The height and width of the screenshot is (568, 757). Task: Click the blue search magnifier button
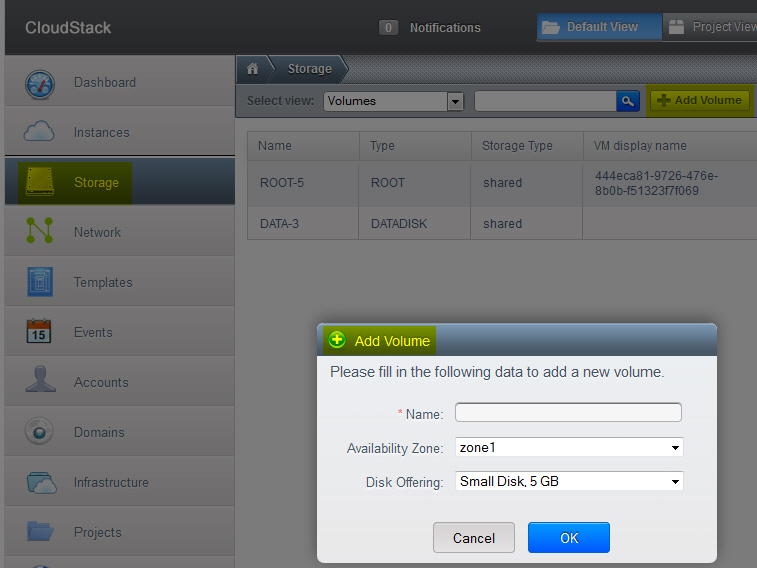pyautogui.click(x=628, y=101)
